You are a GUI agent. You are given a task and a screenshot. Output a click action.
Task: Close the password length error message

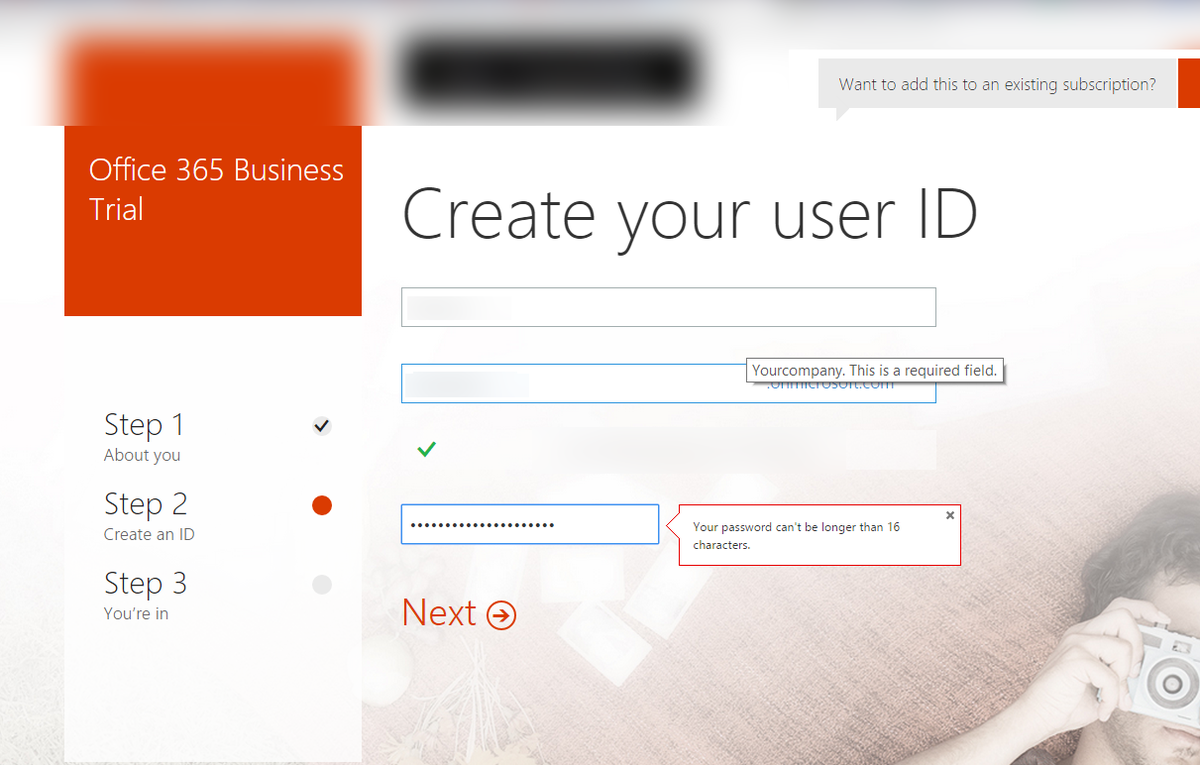[950, 515]
